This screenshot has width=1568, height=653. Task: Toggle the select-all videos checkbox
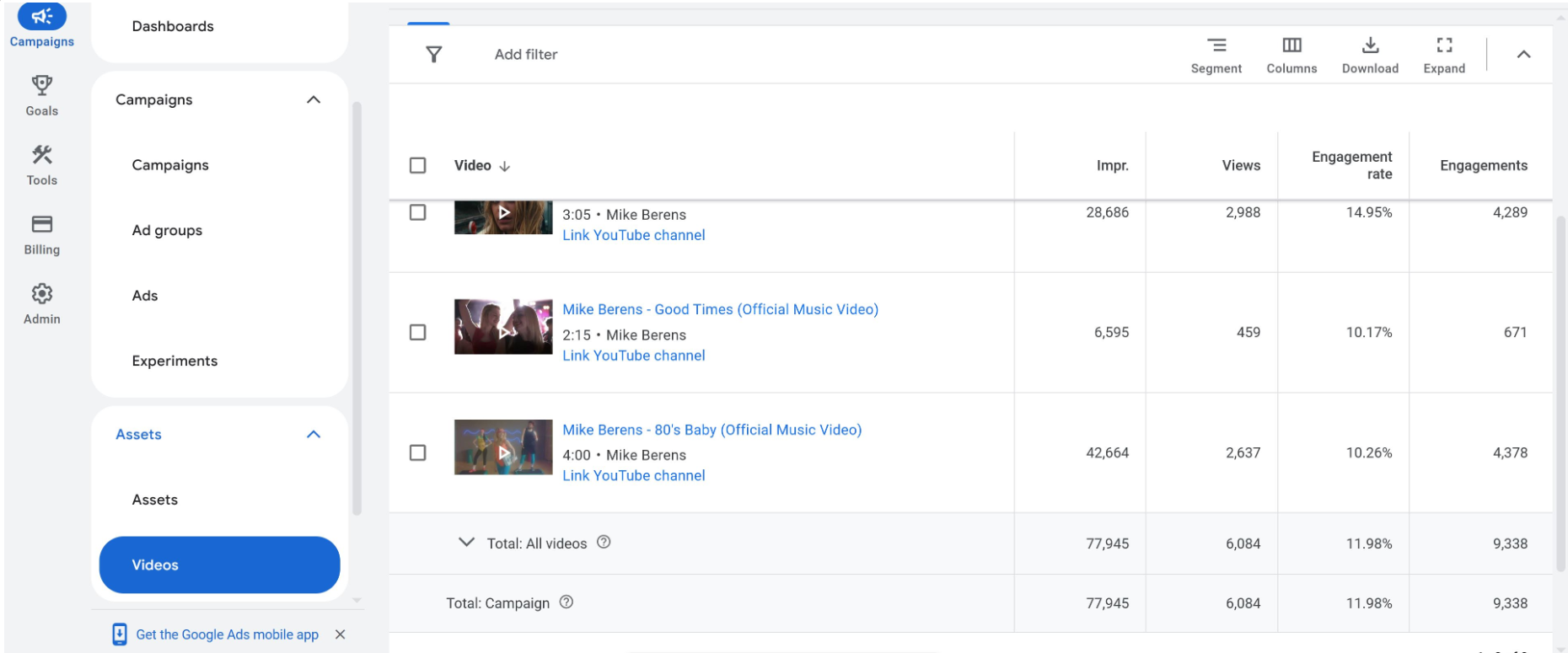[417, 165]
